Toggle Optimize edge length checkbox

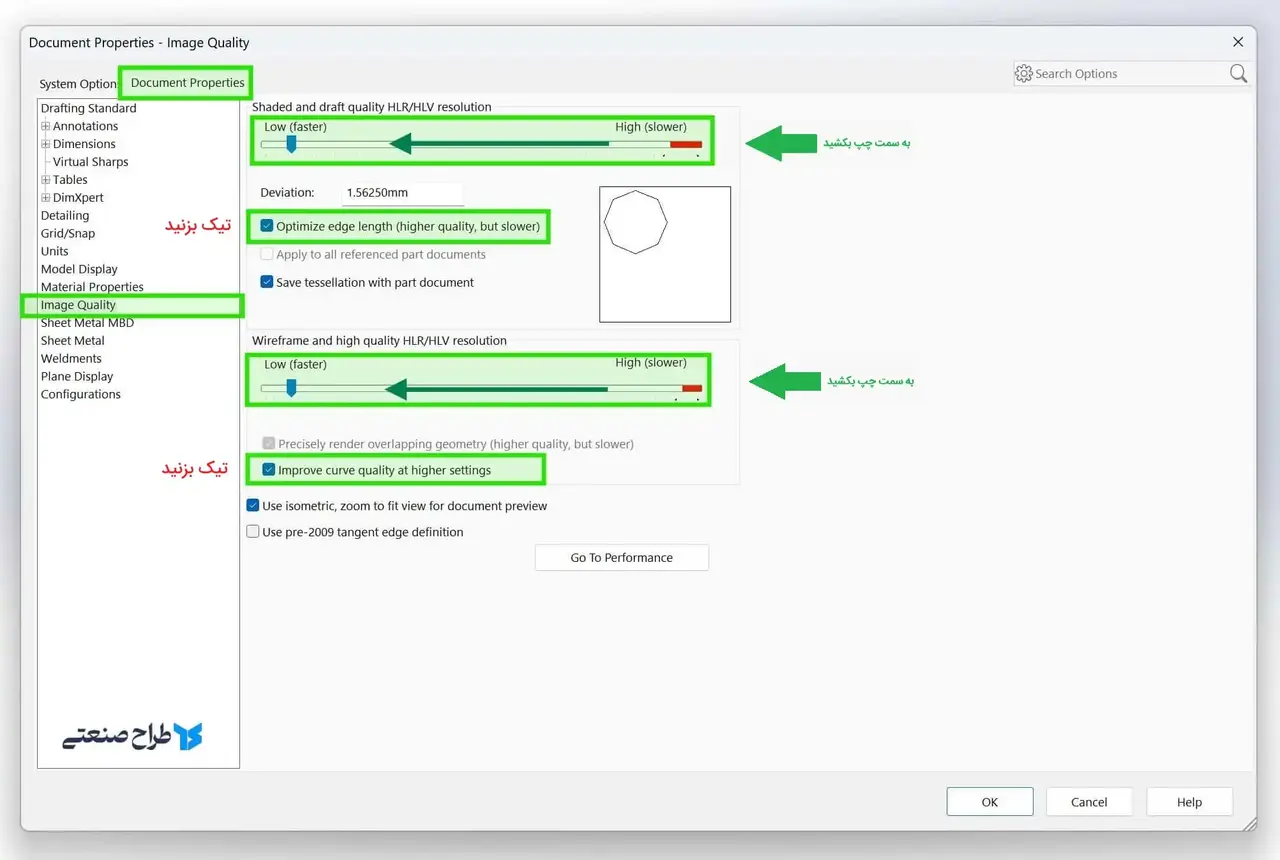(267, 227)
